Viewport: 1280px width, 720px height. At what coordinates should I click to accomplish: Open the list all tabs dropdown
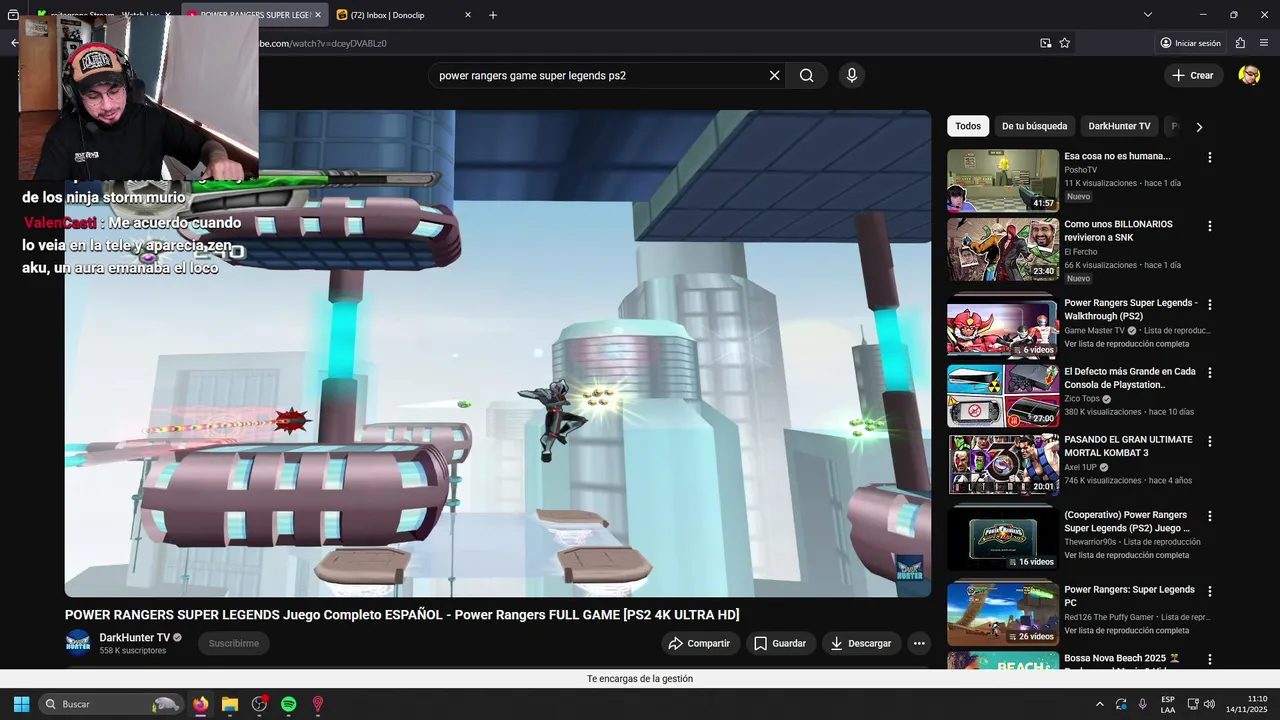pos(1148,15)
